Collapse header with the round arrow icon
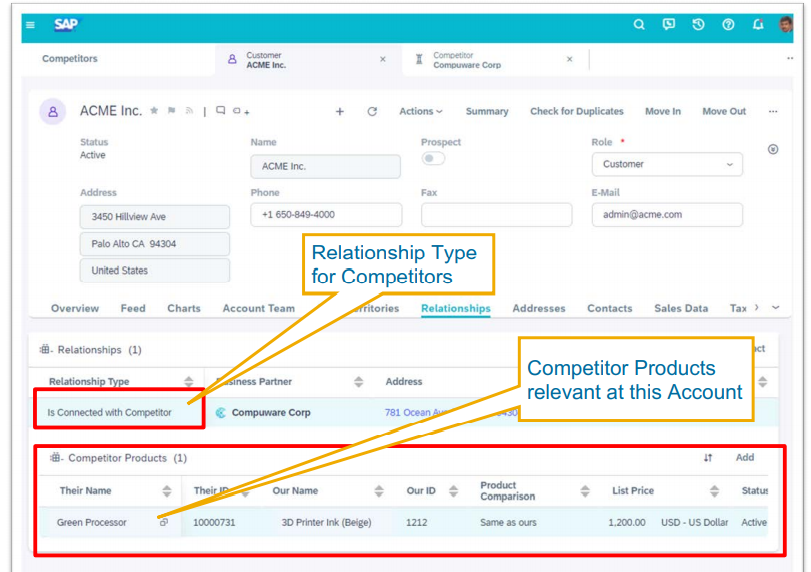Viewport: 811px width, 572px height. click(773, 149)
